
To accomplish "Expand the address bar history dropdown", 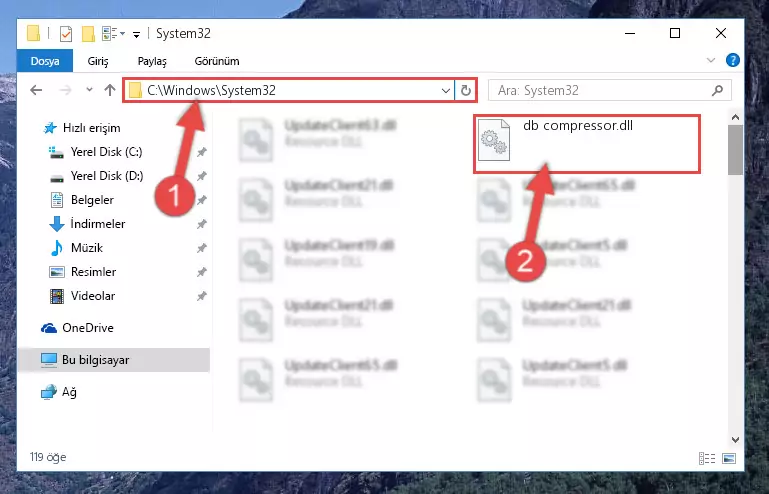I will tap(445, 90).
